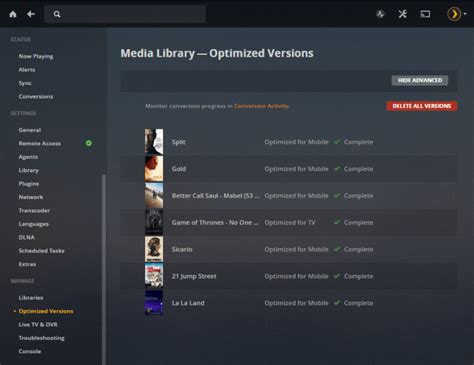This screenshot has width=474, height=365.
Task: Select Game of Thrones - No One title
Action: pyautogui.click(x=215, y=222)
